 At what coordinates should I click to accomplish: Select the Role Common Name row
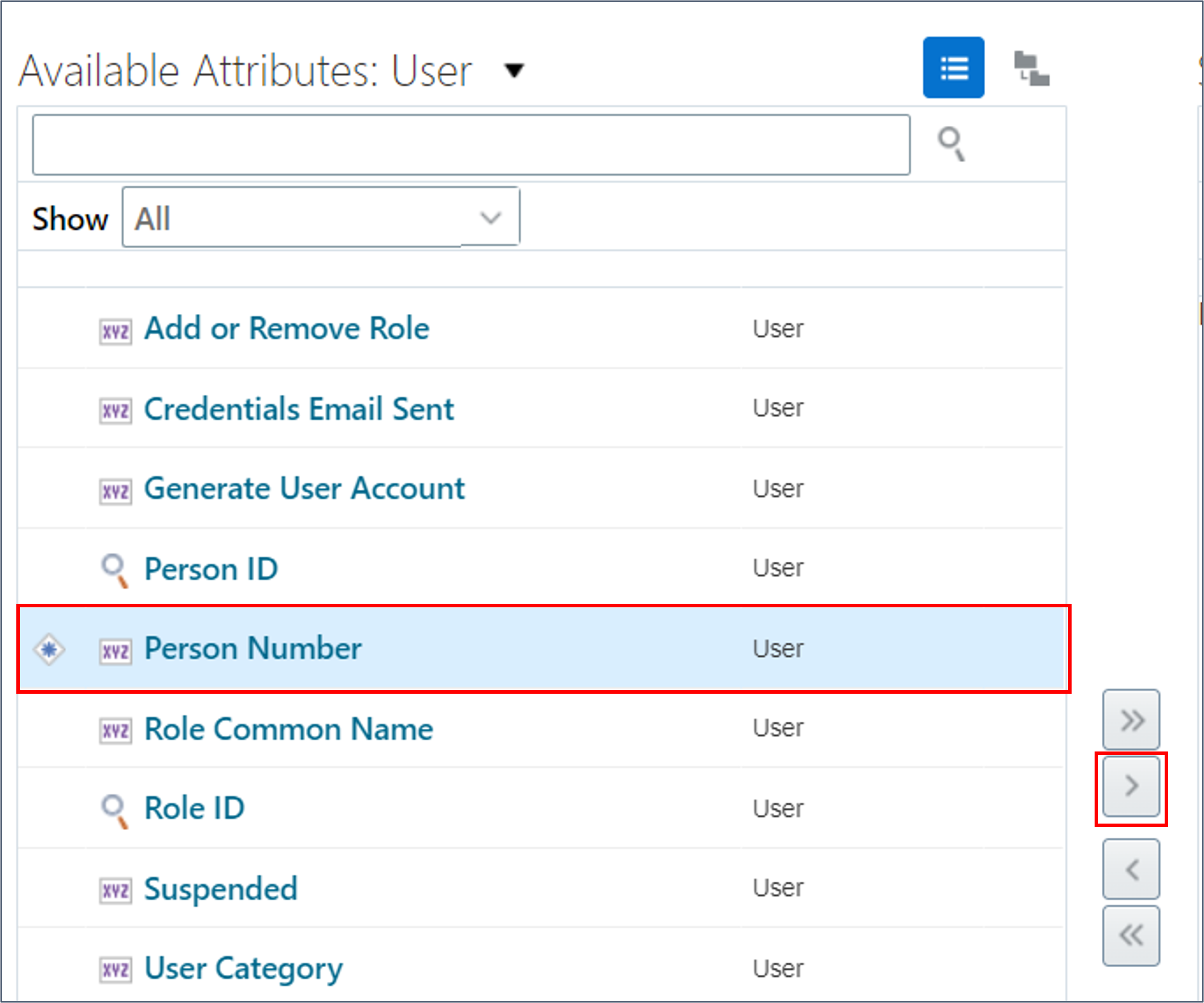click(288, 728)
